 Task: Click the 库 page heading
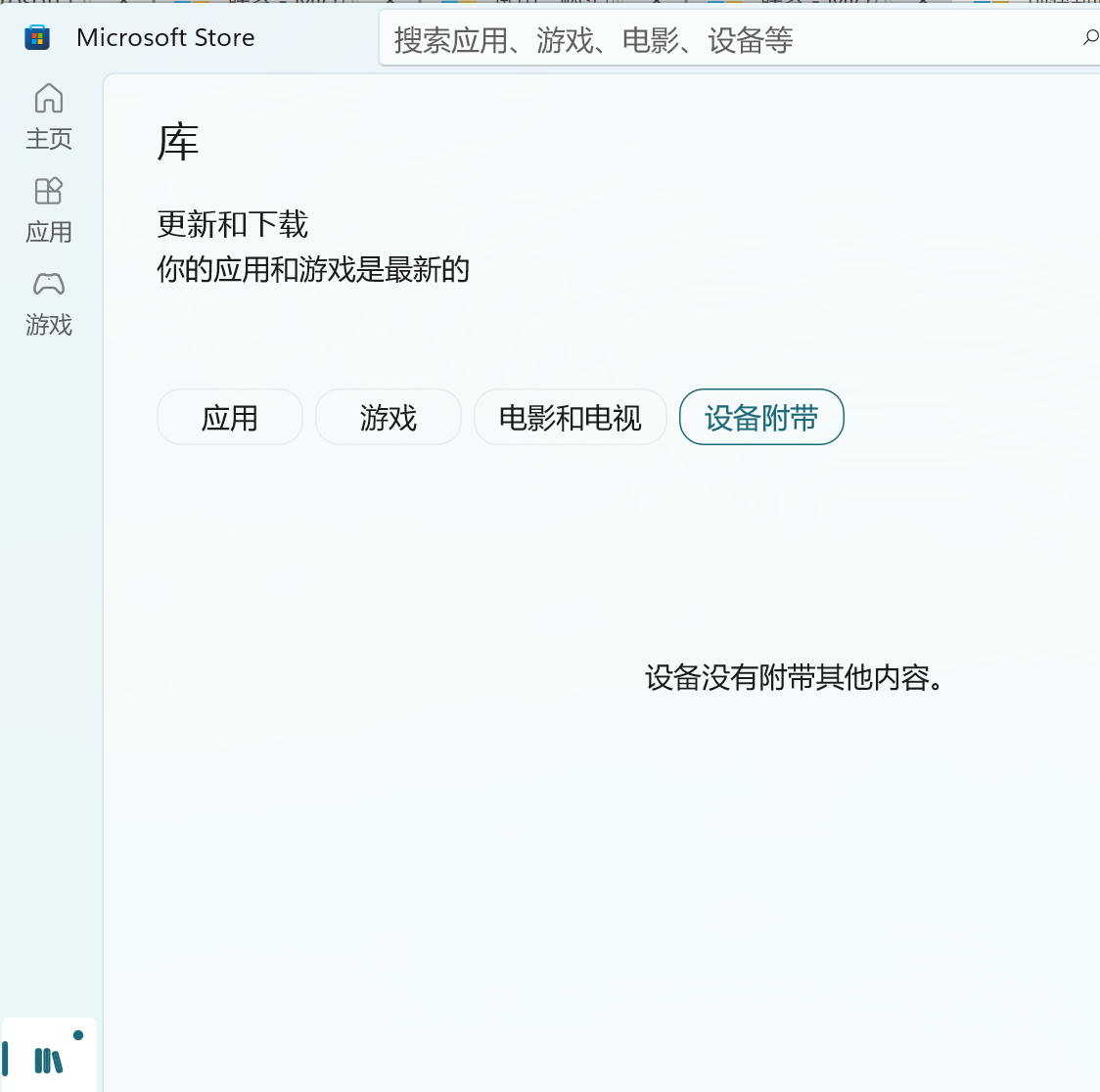point(178,143)
